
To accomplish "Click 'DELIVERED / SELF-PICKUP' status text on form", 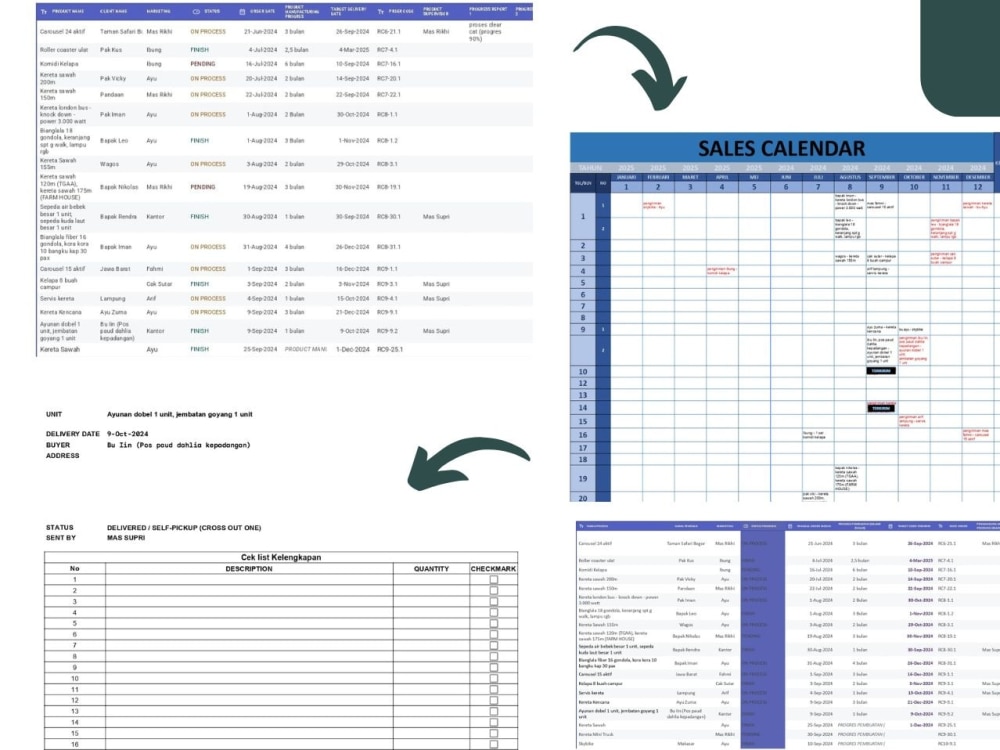I will click(184, 527).
